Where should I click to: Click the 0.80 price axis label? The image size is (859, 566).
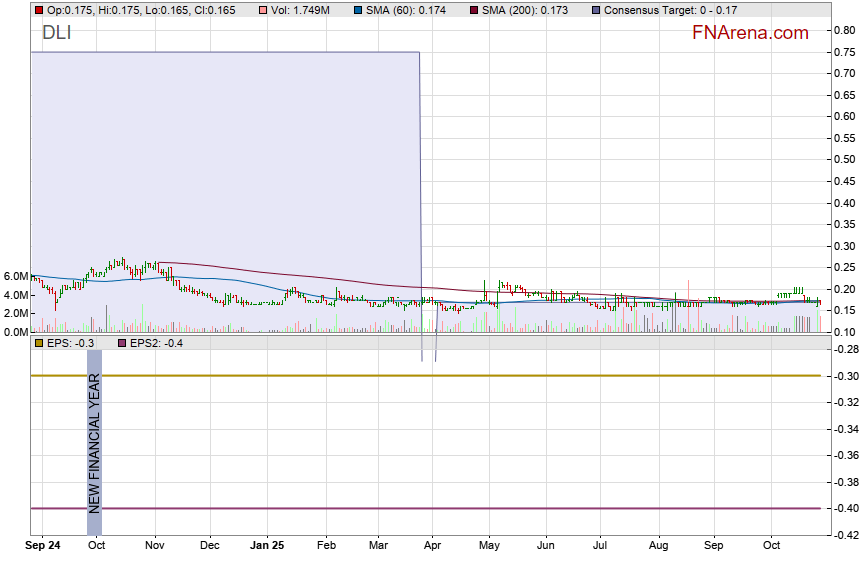point(843,30)
